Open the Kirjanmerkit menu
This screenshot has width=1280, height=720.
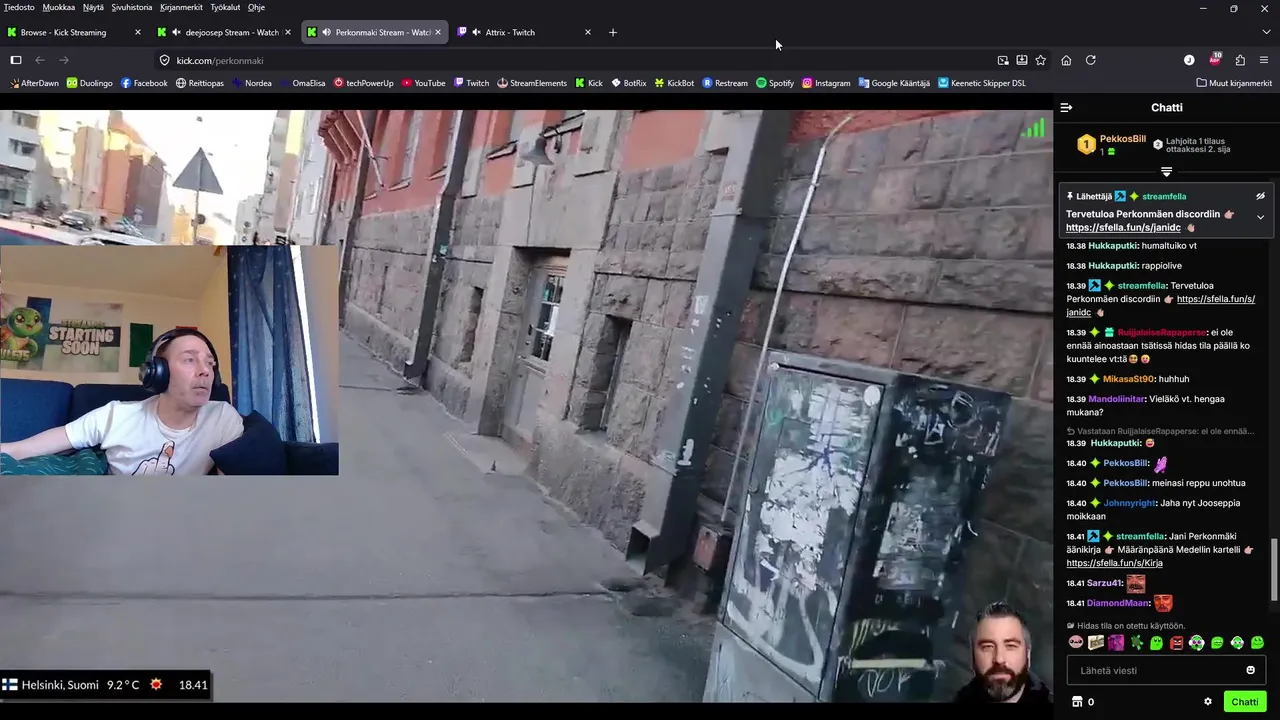pos(182,7)
